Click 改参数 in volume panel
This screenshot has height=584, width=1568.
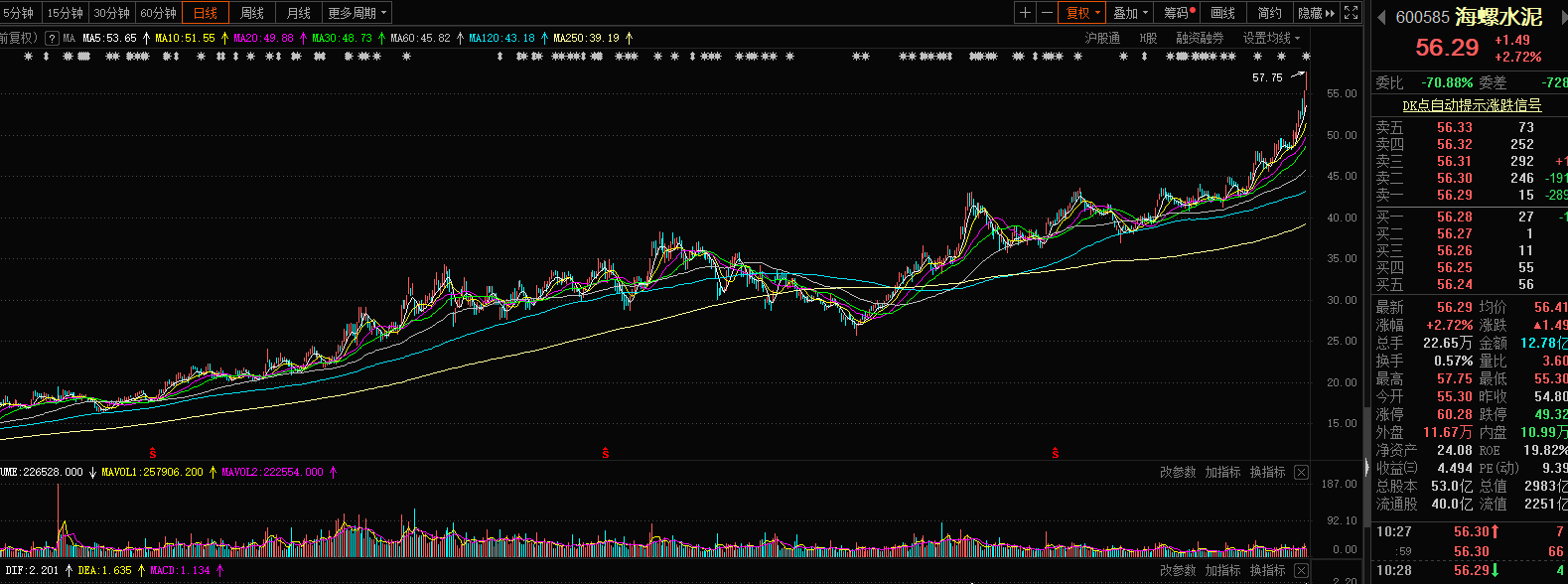[x=1178, y=472]
